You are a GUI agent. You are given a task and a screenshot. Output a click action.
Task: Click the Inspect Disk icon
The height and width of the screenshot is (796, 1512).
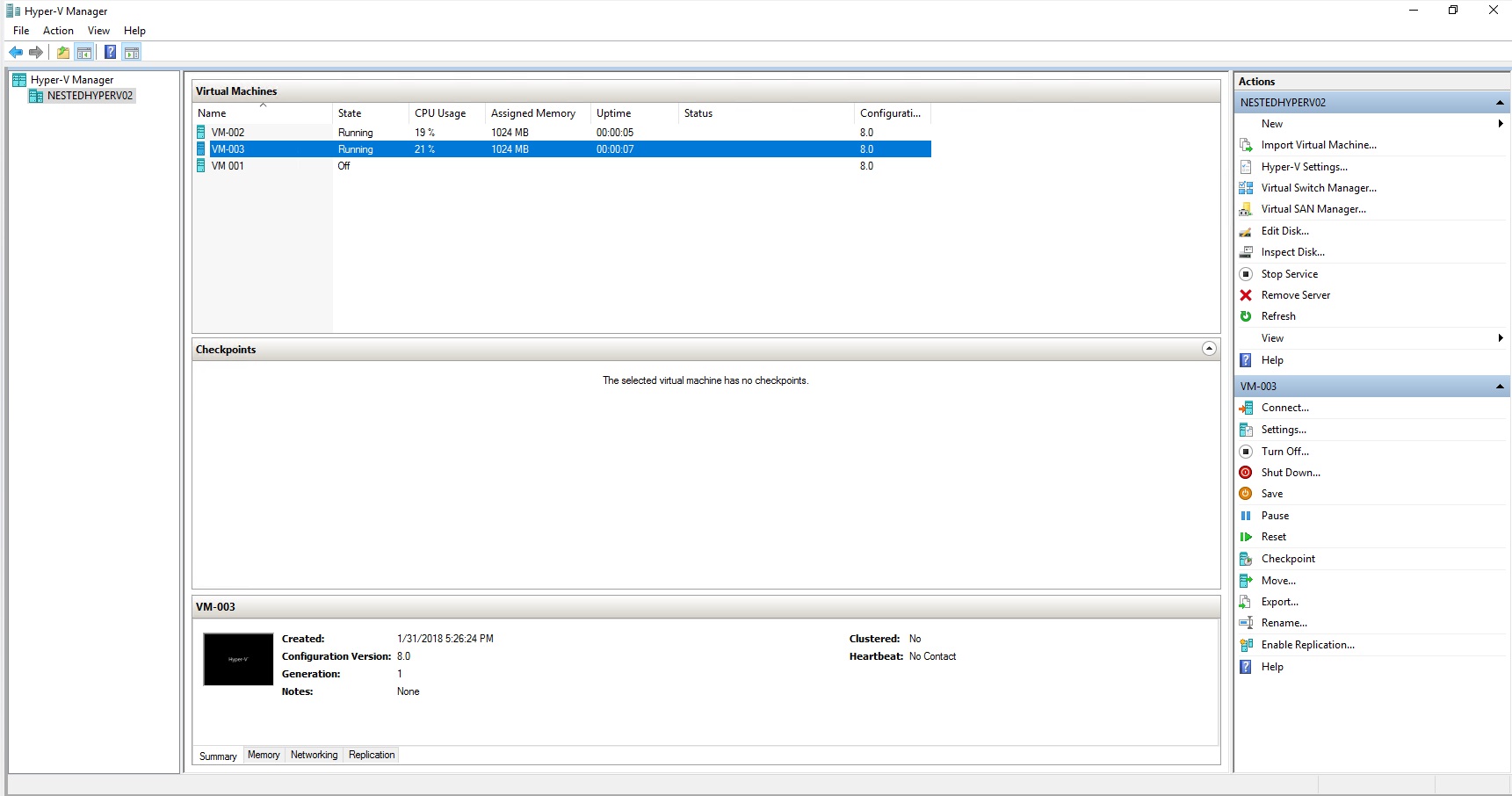point(1246,252)
